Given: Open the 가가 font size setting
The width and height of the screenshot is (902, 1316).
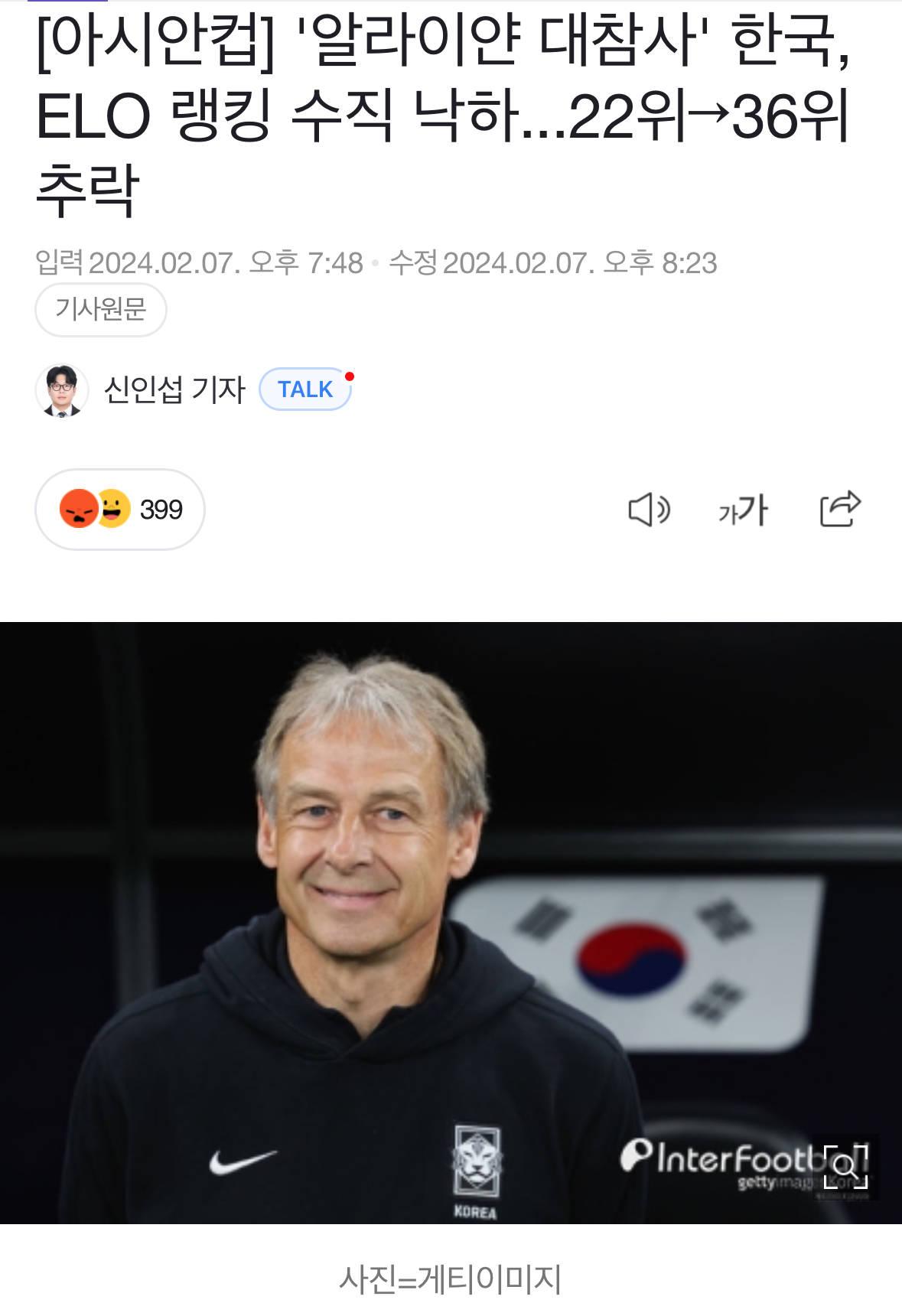Looking at the screenshot, I should [743, 510].
